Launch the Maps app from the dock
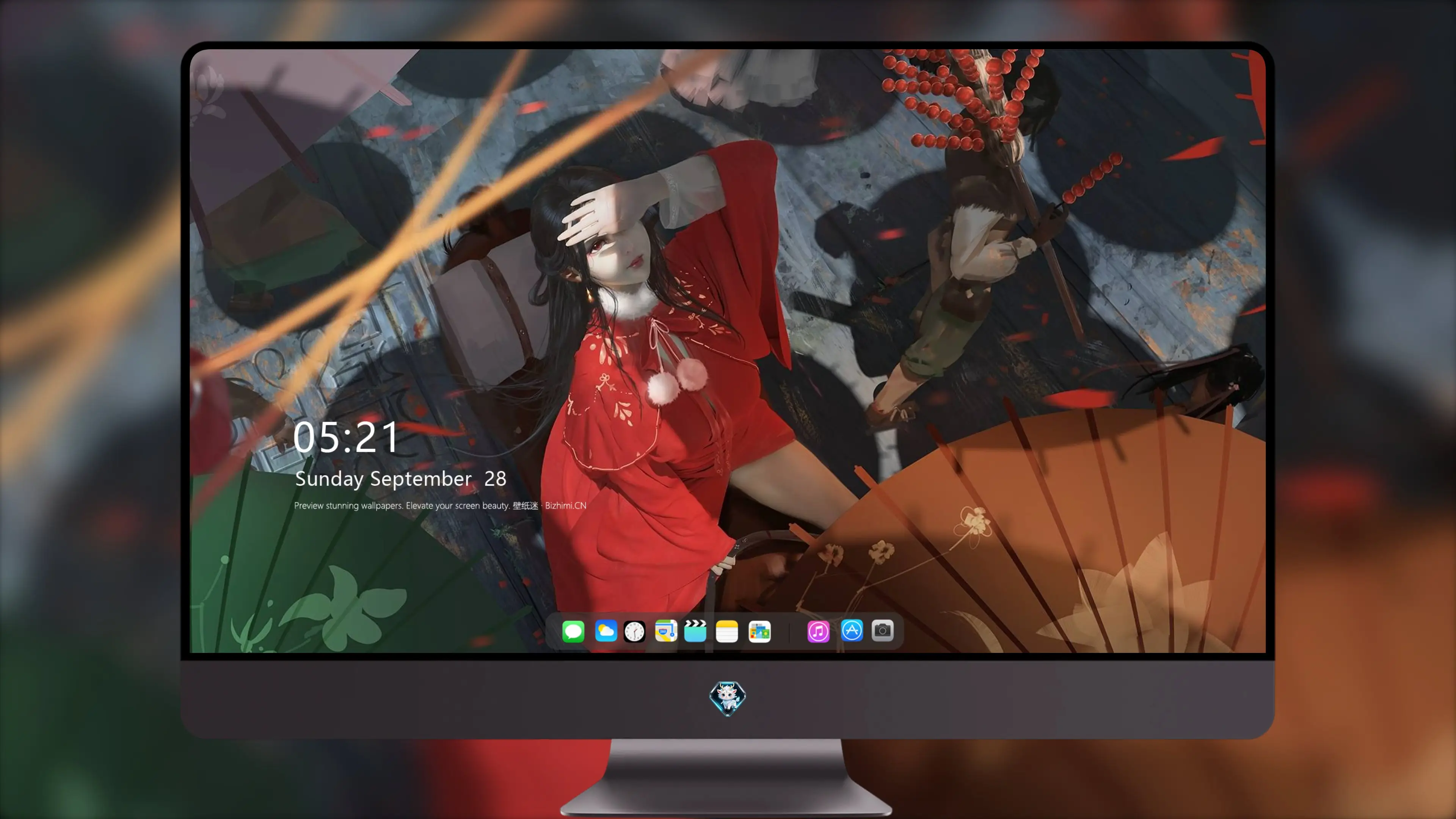This screenshot has height=819, width=1456. click(x=666, y=631)
